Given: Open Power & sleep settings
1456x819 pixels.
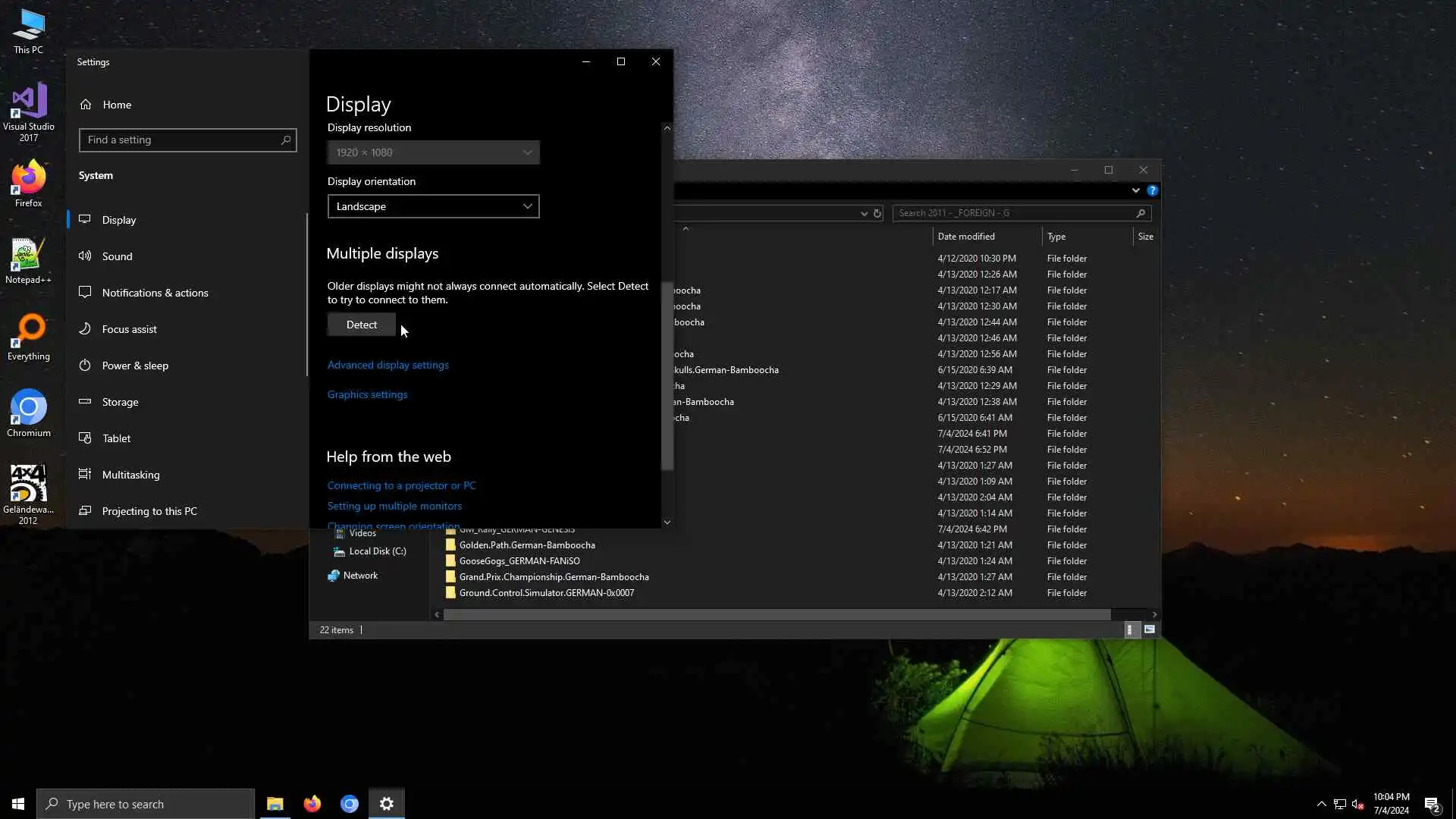Looking at the screenshot, I should (x=135, y=366).
